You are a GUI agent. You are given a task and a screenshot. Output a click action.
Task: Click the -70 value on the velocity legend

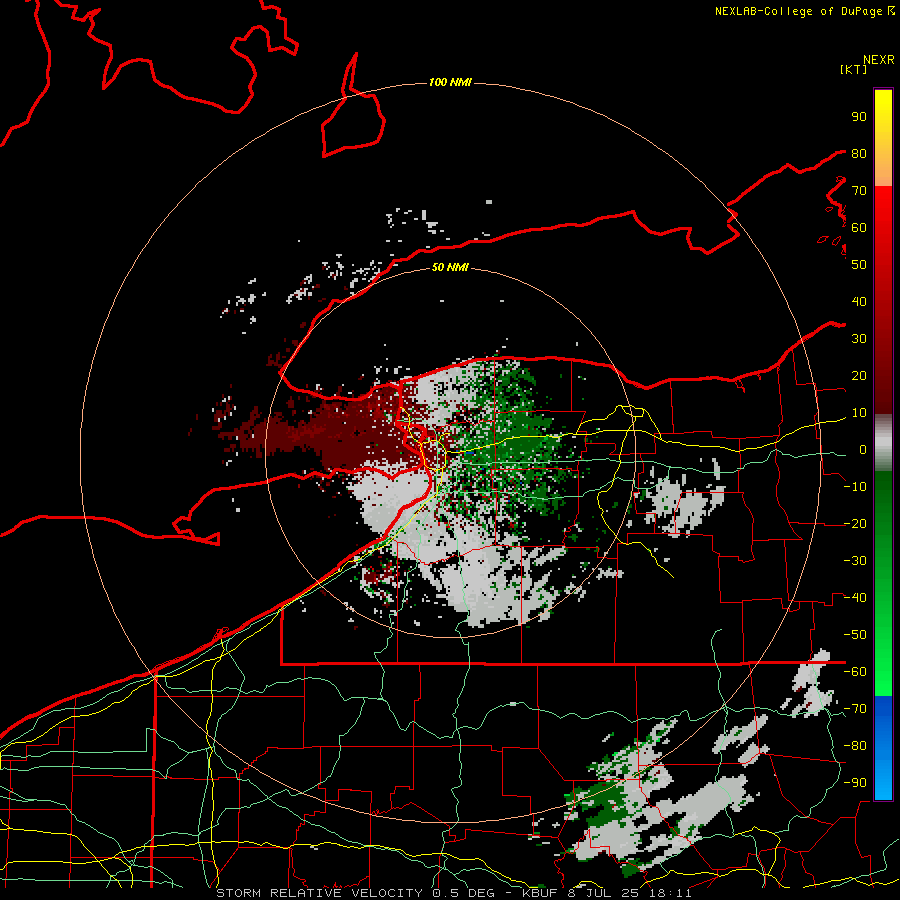(x=855, y=709)
